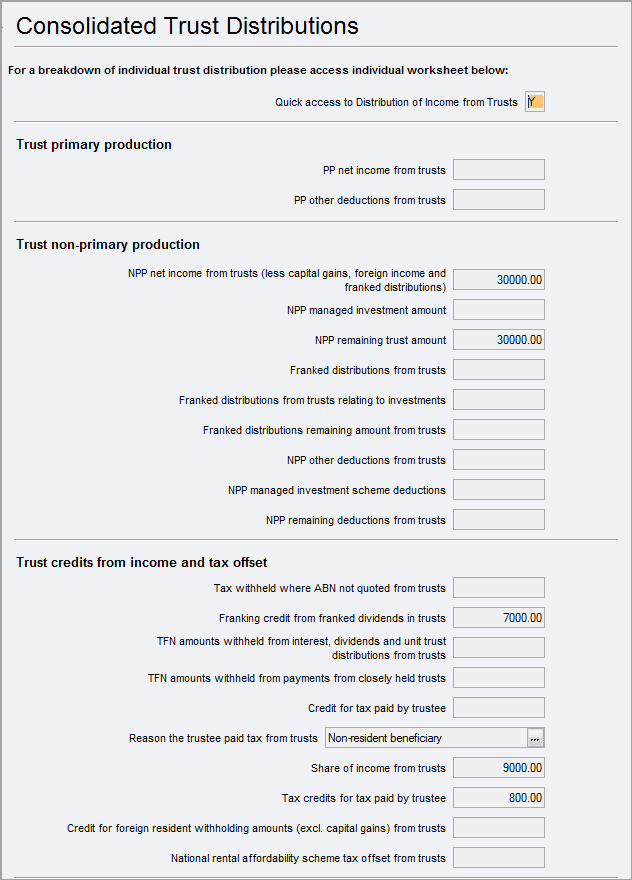Image resolution: width=632 pixels, height=880 pixels.
Task: Select the PP other deductions from trusts field
Action: click(498, 199)
